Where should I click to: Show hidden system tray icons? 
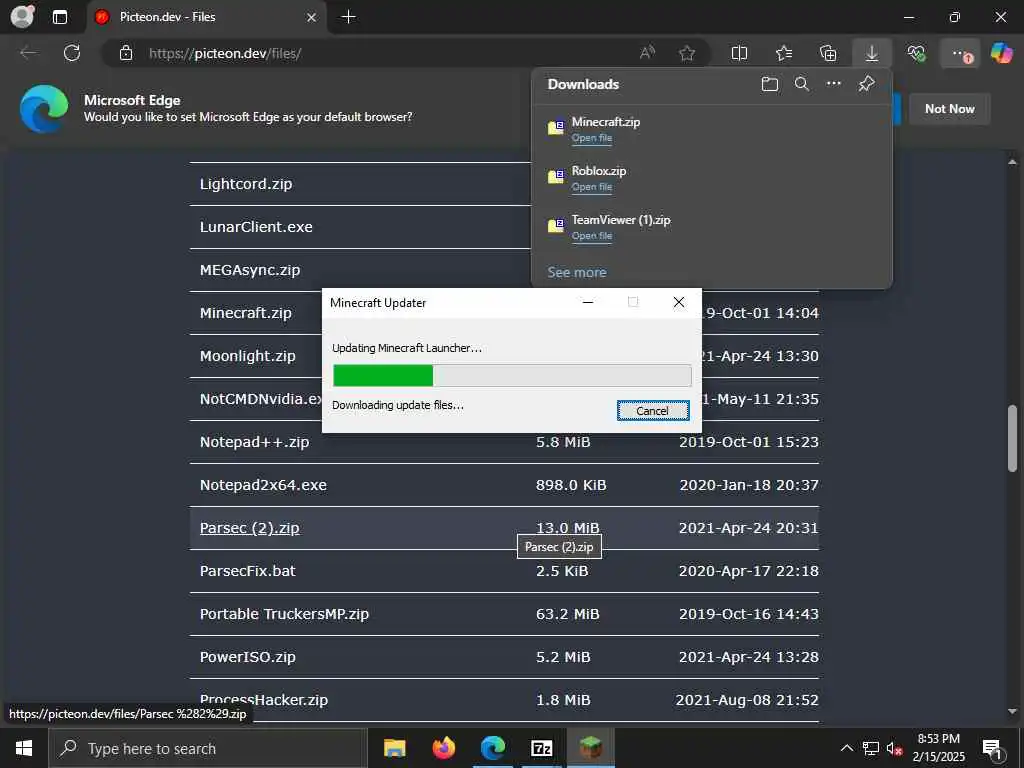846,748
